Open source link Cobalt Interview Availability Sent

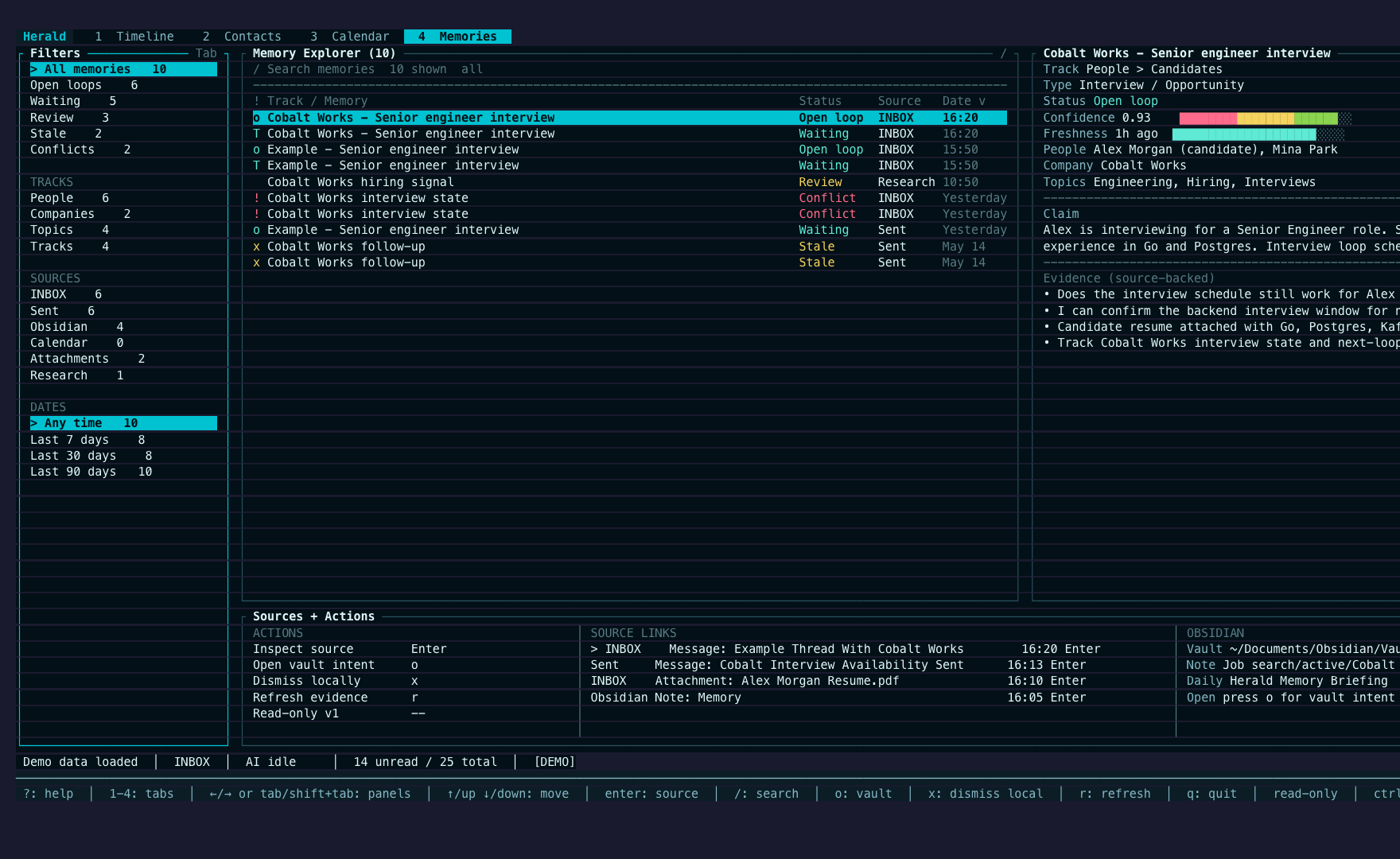(838, 665)
